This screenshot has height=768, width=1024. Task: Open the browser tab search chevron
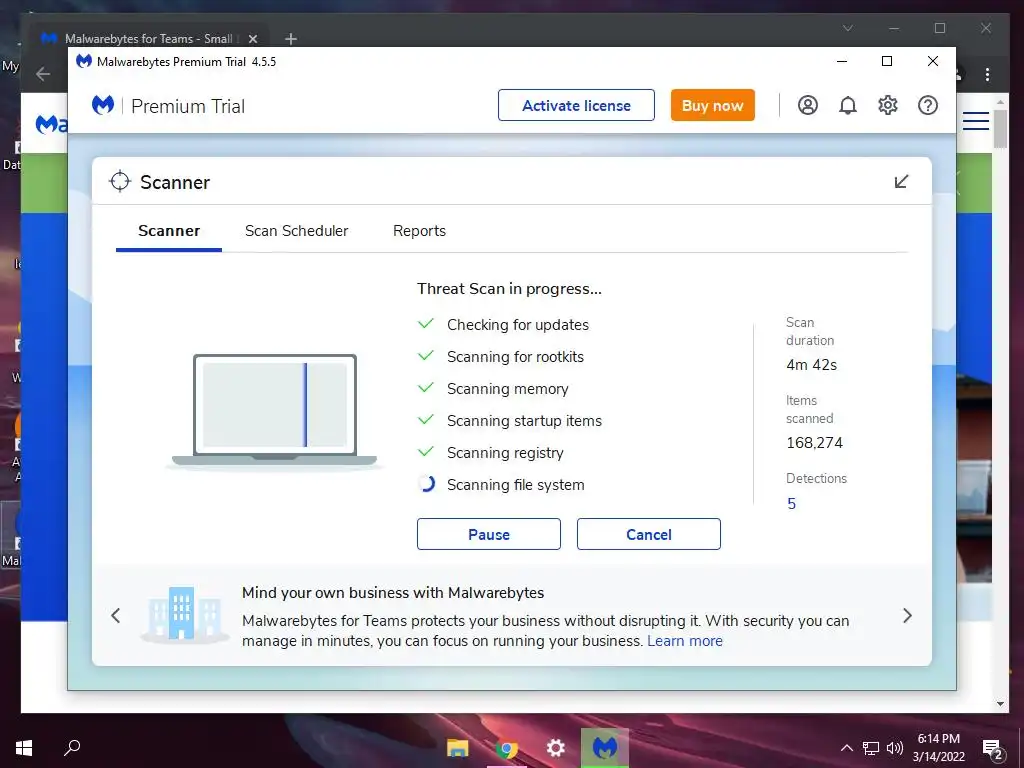coord(848,28)
